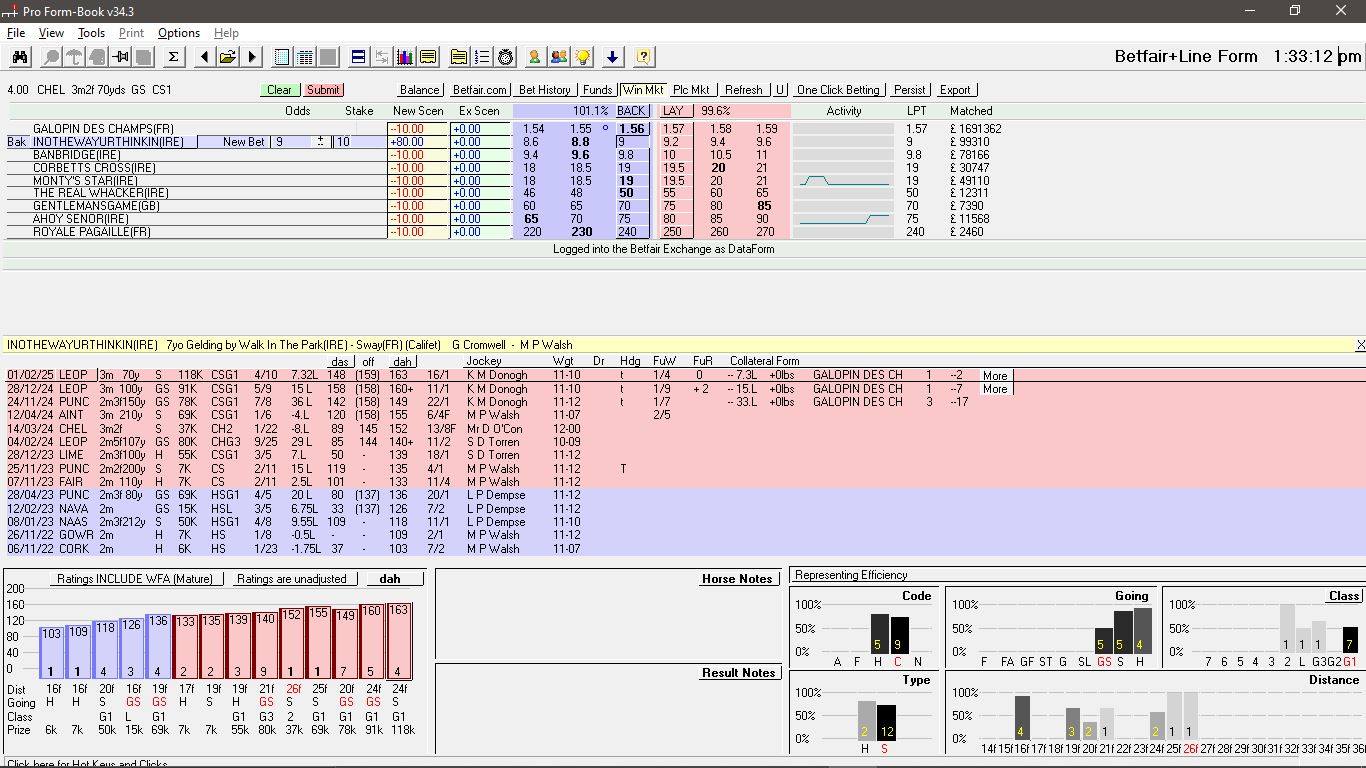The width and height of the screenshot is (1366, 768).
Task: Click the yellow question mark help icon
Action: pyautogui.click(x=644, y=57)
